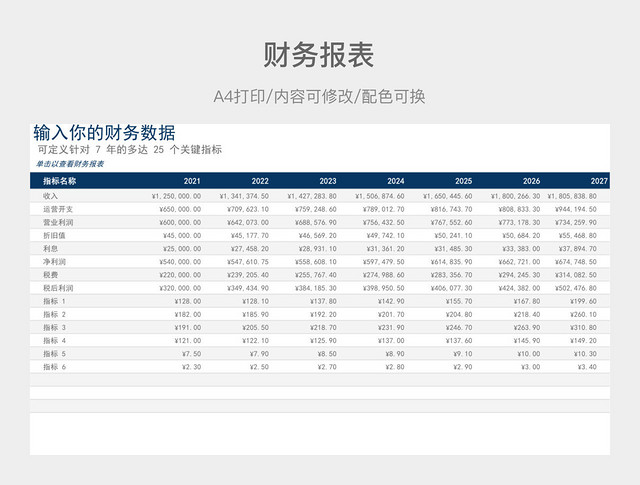Screen dimensions: 640x485
Task: Select the 指标 5 cell ¥7.50
Action: point(191,354)
